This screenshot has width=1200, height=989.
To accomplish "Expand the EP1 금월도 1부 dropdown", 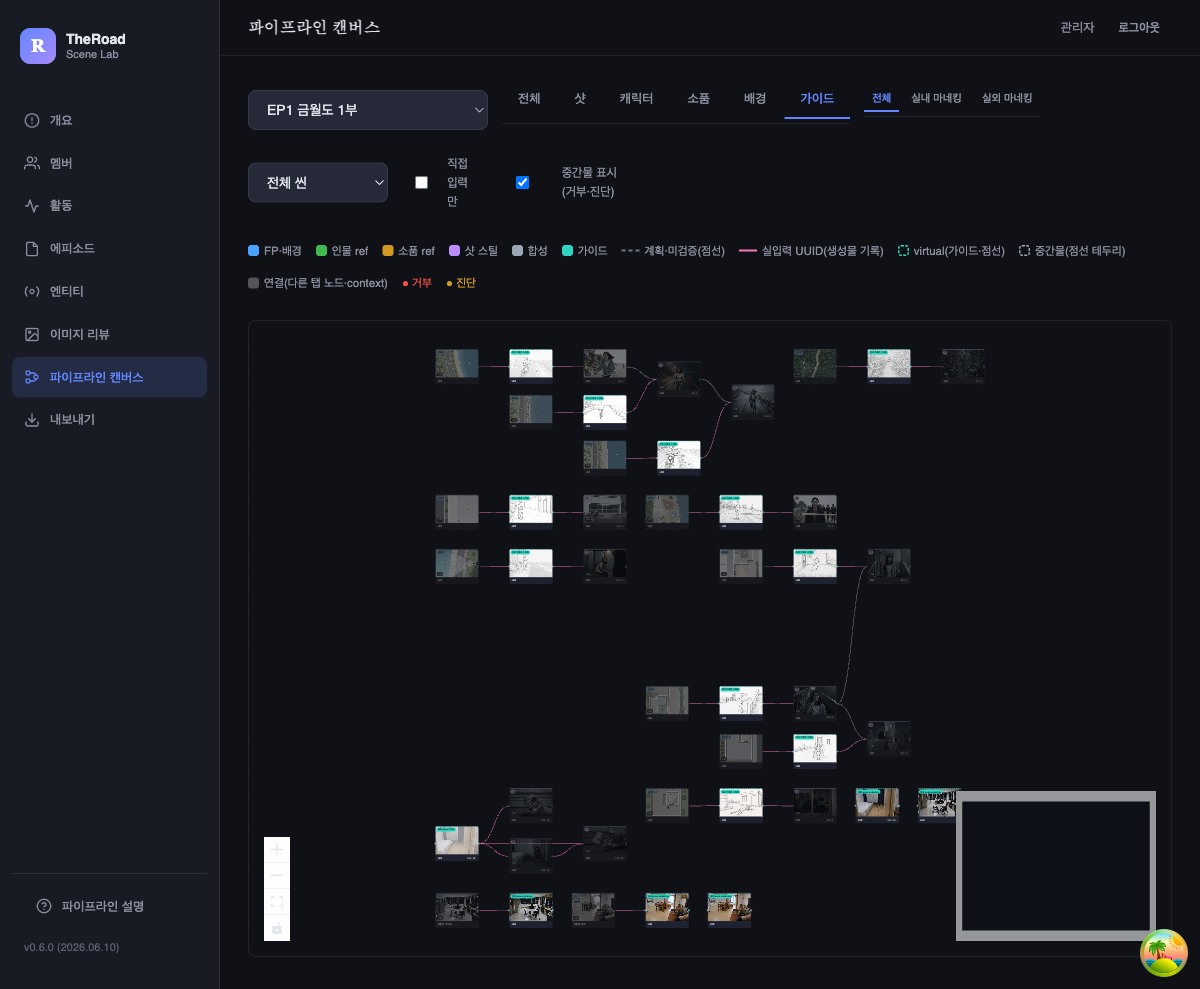I will tap(368, 110).
